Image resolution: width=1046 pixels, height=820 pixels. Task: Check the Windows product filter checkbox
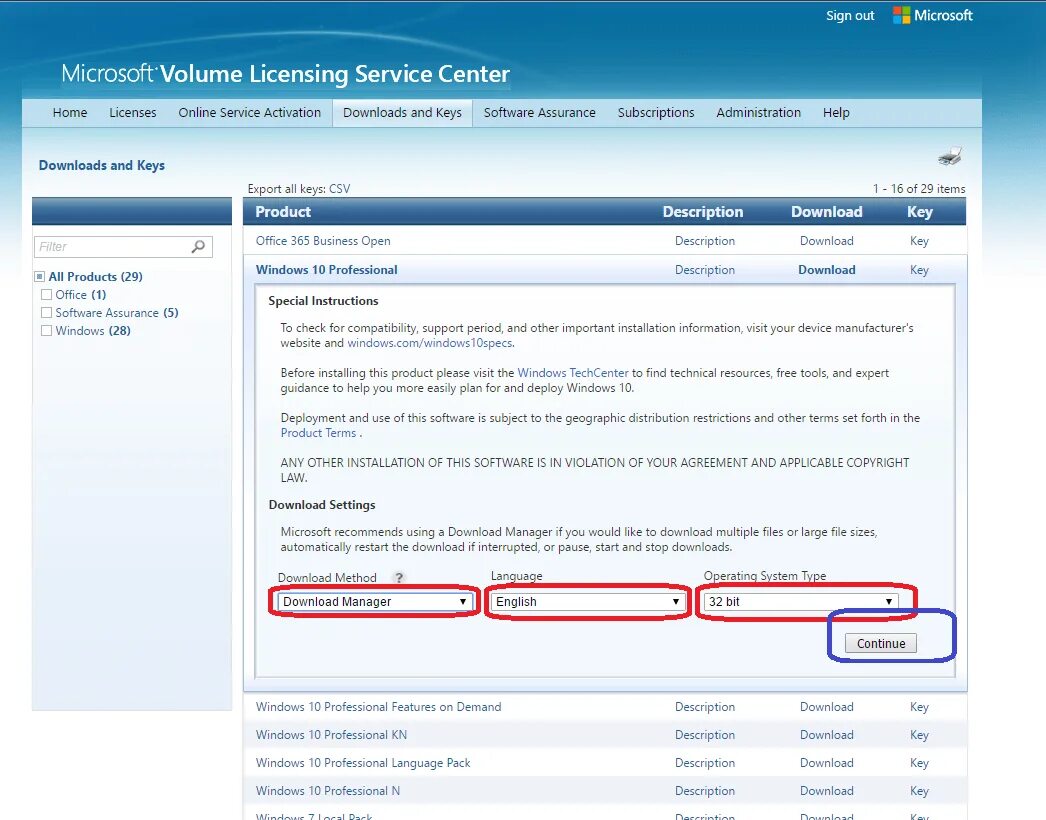(46, 330)
